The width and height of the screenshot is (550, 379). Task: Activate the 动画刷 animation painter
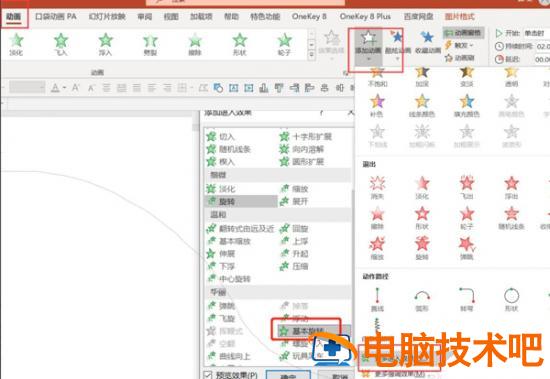pyautogui.click(x=460, y=58)
